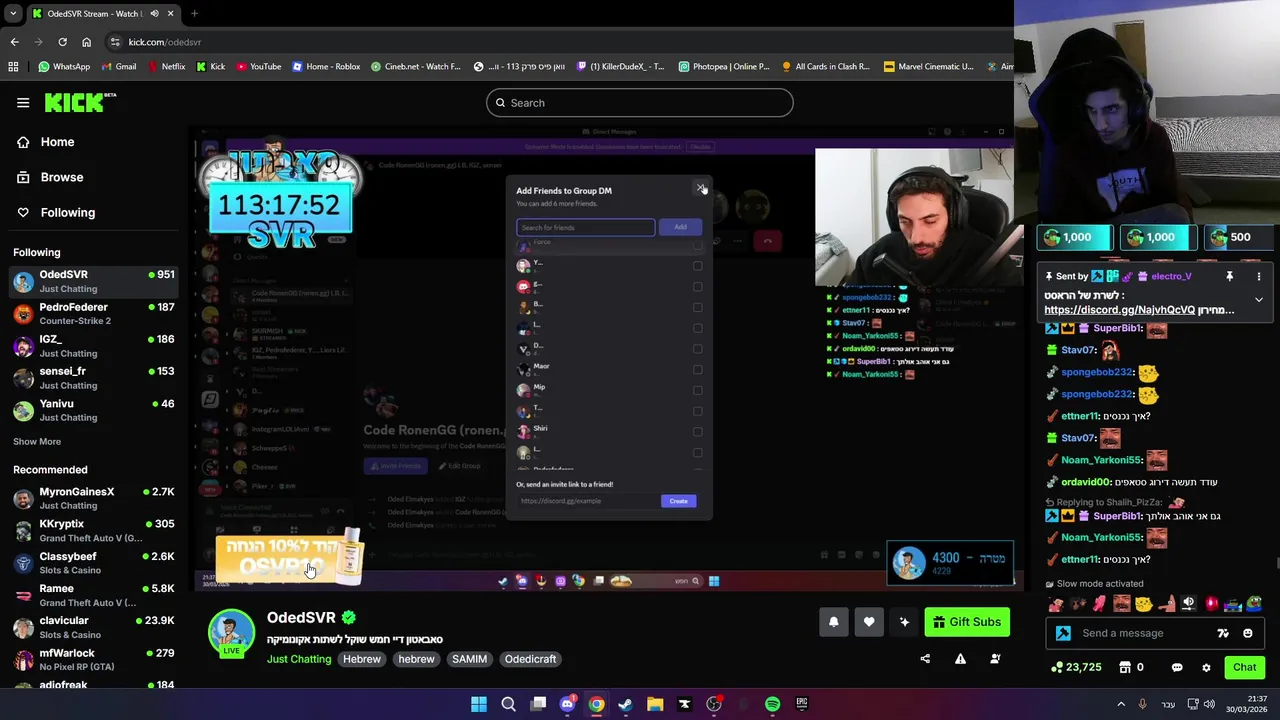Viewport: 1280px width, 720px height.
Task: Open PedroFederer's channel in Following
Action: point(93,314)
